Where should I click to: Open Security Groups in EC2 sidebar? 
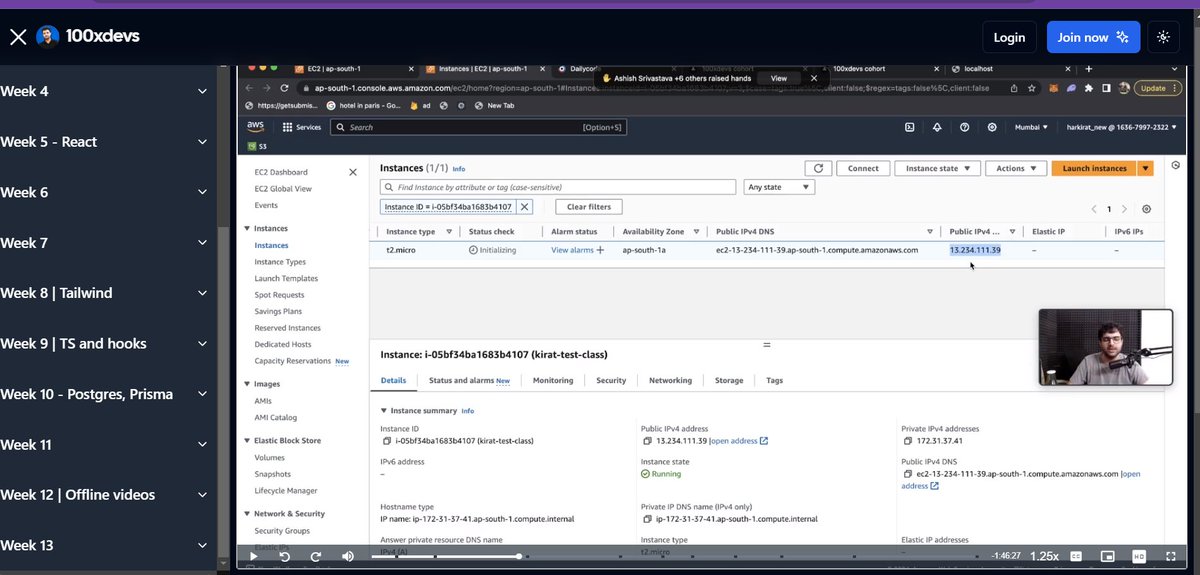[x=282, y=531]
